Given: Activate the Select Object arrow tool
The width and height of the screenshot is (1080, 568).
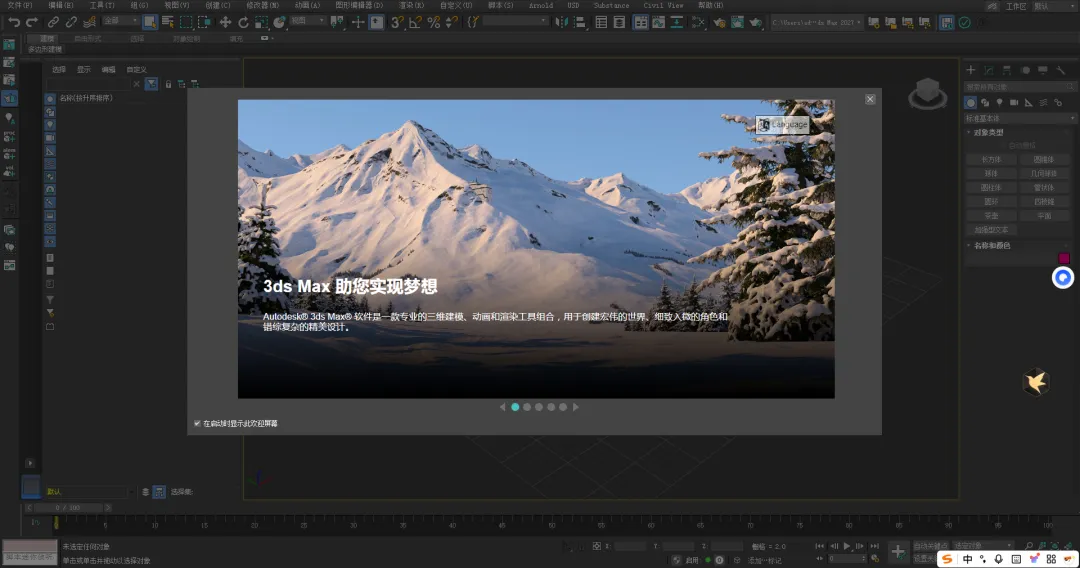Looking at the screenshot, I should (x=149, y=23).
